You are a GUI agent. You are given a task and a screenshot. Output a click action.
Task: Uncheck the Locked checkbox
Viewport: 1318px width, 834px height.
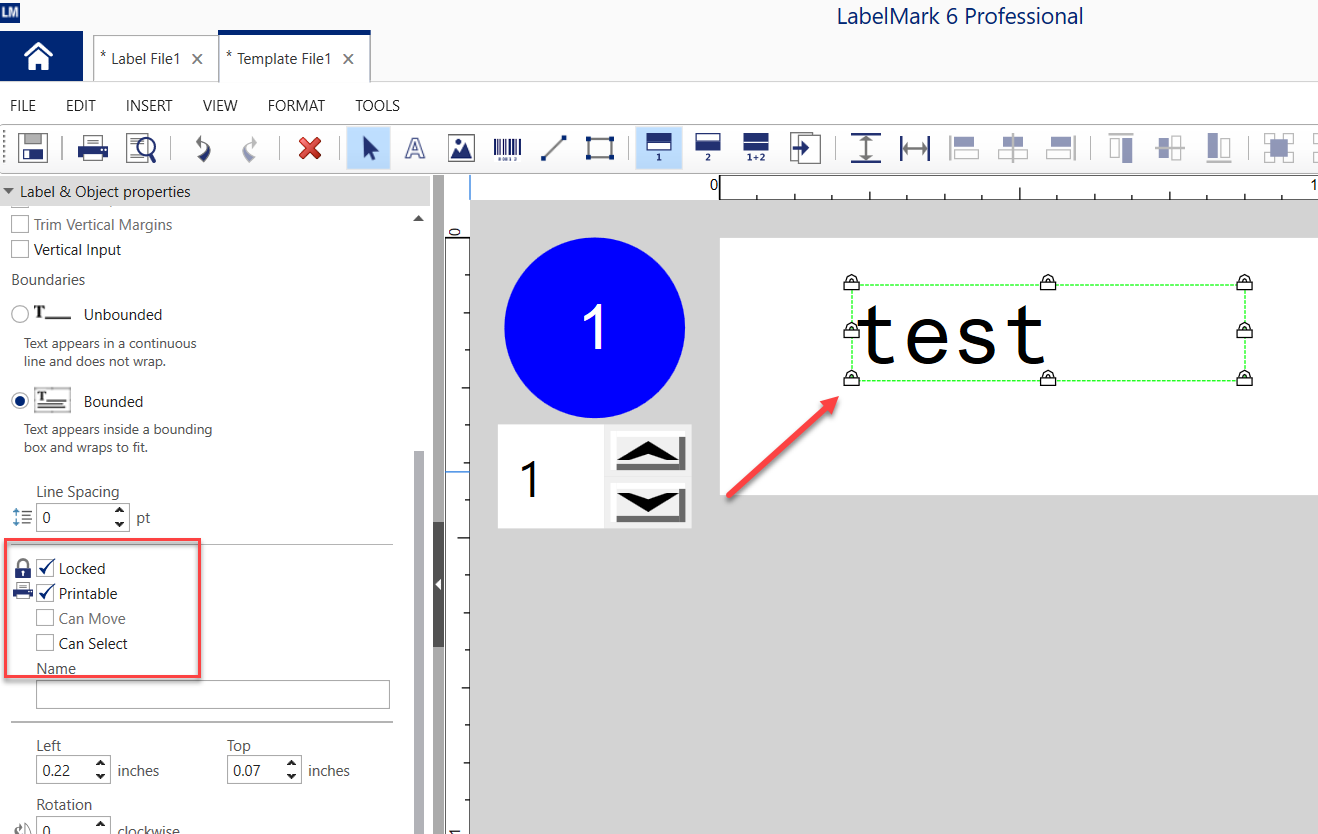[46, 568]
